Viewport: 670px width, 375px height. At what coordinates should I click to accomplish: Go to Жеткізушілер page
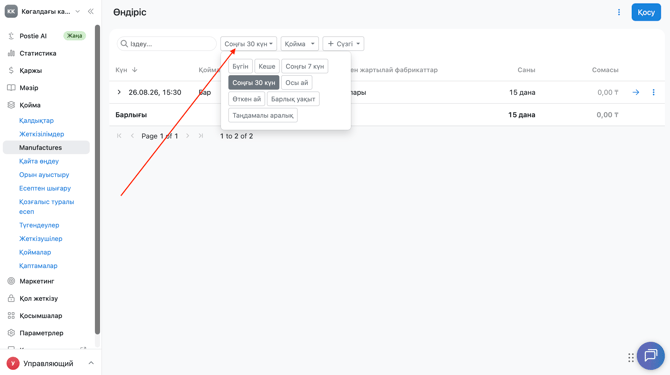[41, 239]
